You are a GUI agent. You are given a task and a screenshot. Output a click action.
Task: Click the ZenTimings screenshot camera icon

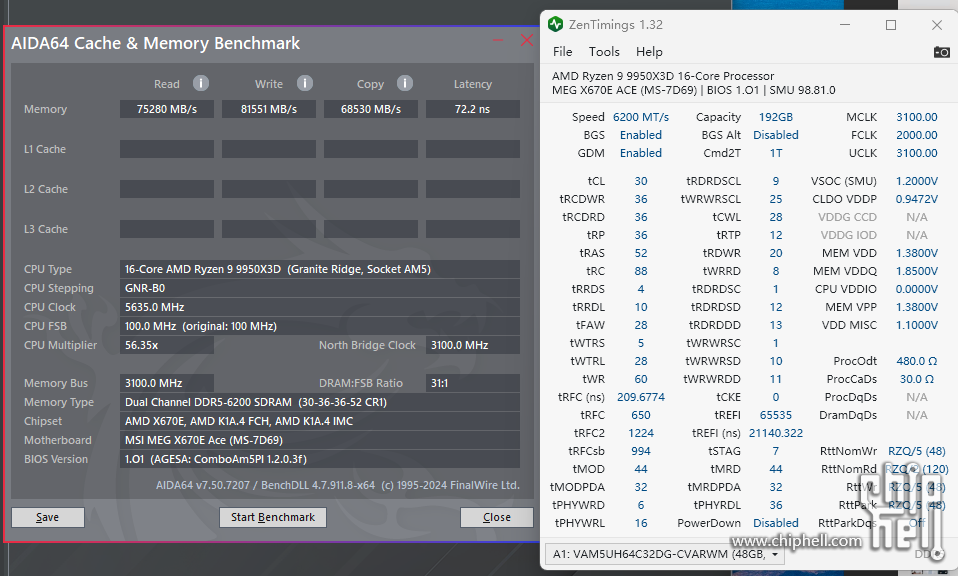tap(942, 52)
